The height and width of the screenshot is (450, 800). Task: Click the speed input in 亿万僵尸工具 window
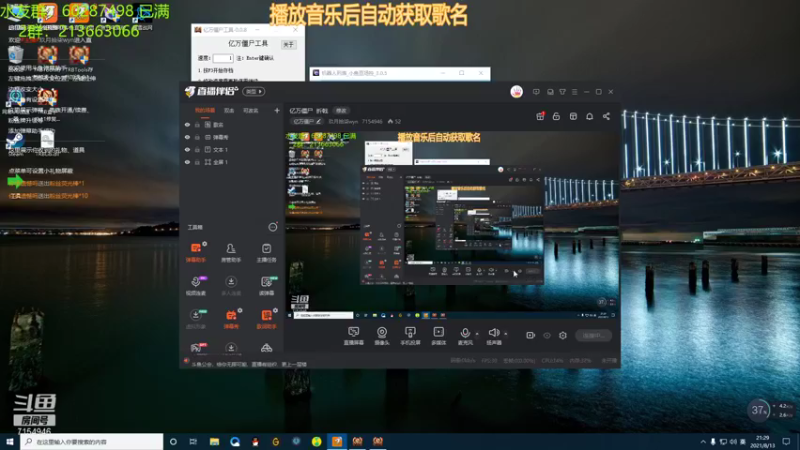(x=223, y=58)
